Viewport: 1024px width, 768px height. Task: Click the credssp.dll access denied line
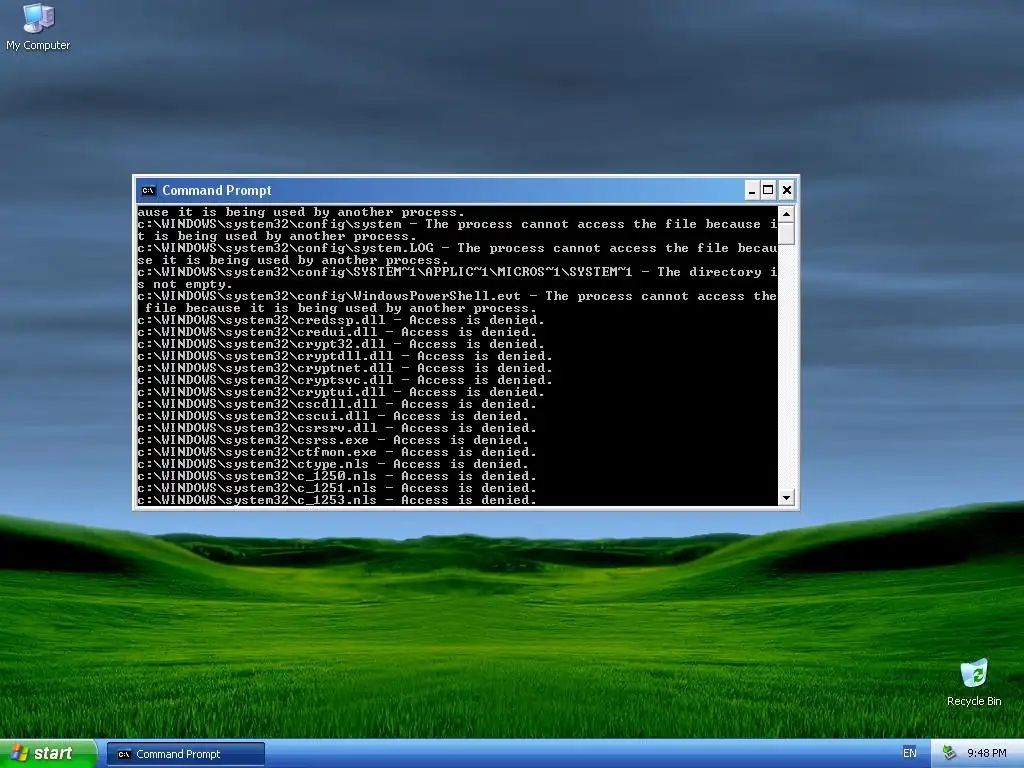coord(341,320)
